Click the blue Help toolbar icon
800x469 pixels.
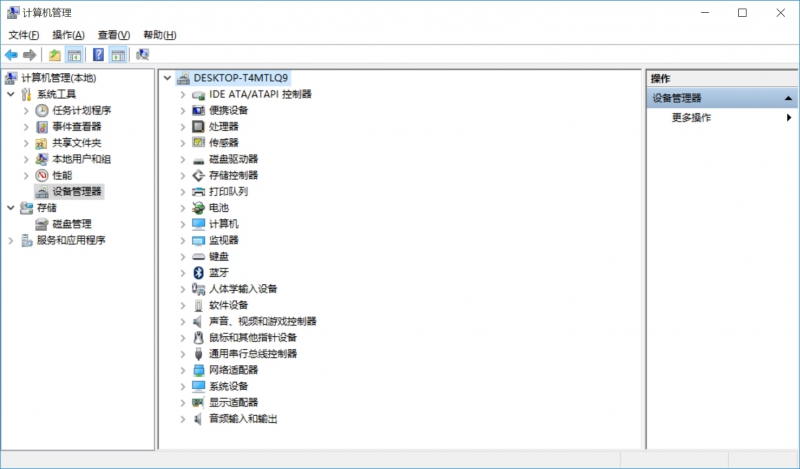(x=99, y=54)
